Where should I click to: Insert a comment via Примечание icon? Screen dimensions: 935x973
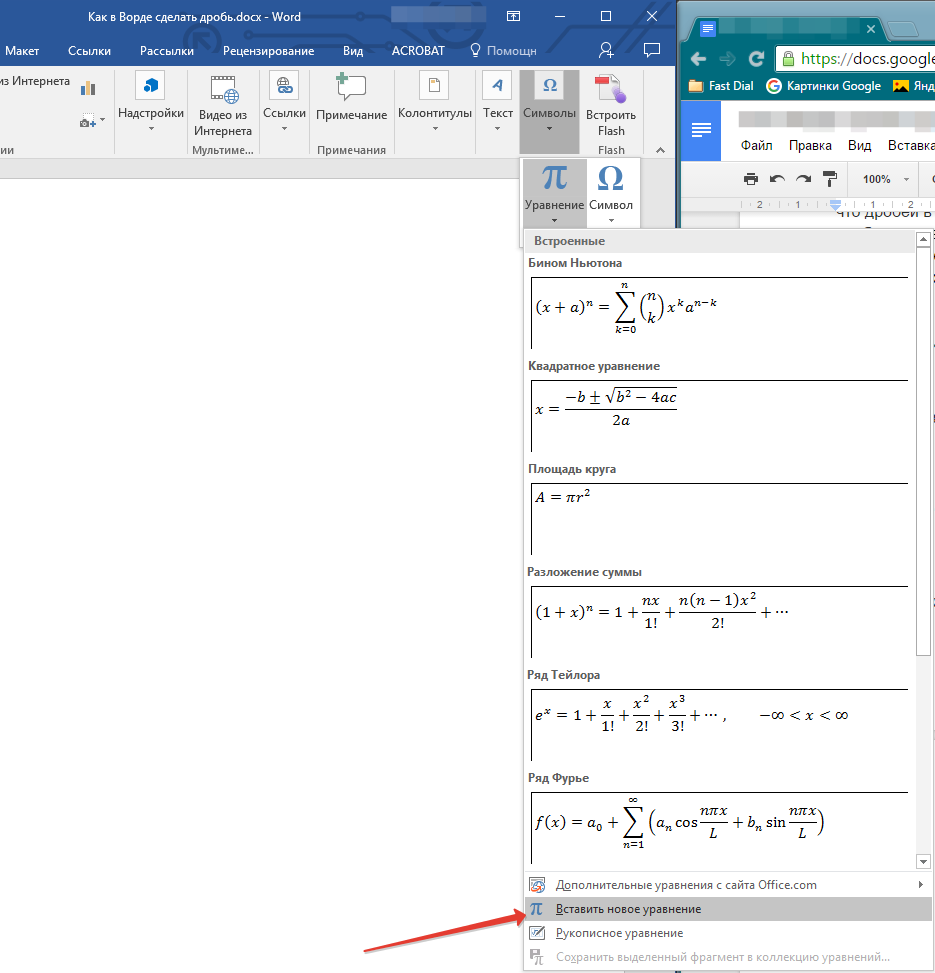pos(351,86)
